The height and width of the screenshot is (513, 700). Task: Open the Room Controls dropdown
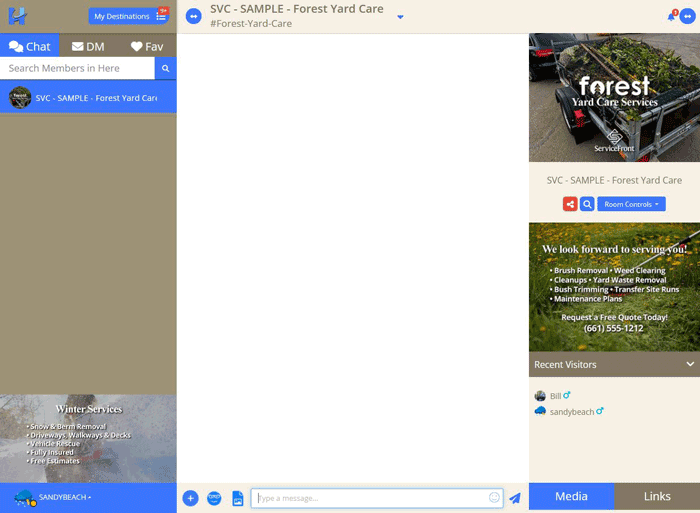click(x=631, y=204)
